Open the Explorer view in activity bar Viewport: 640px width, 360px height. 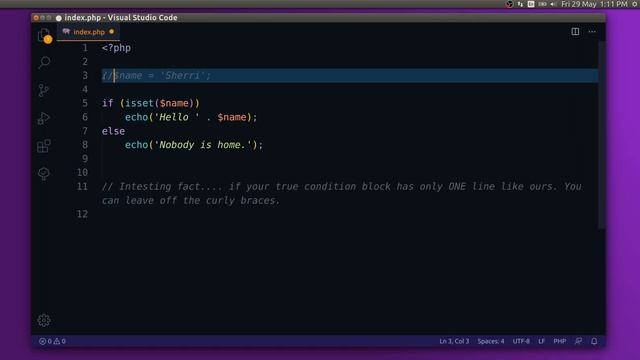coord(44,35)
